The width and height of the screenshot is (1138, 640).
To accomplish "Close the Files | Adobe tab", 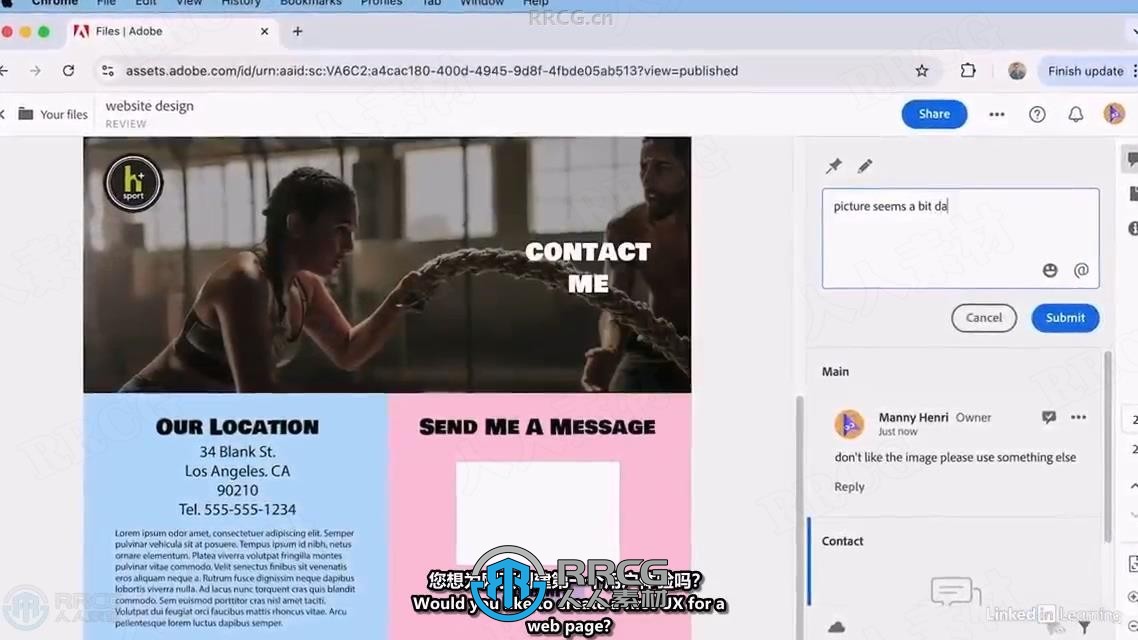I will pyautogui.click(x=264, y=31).
